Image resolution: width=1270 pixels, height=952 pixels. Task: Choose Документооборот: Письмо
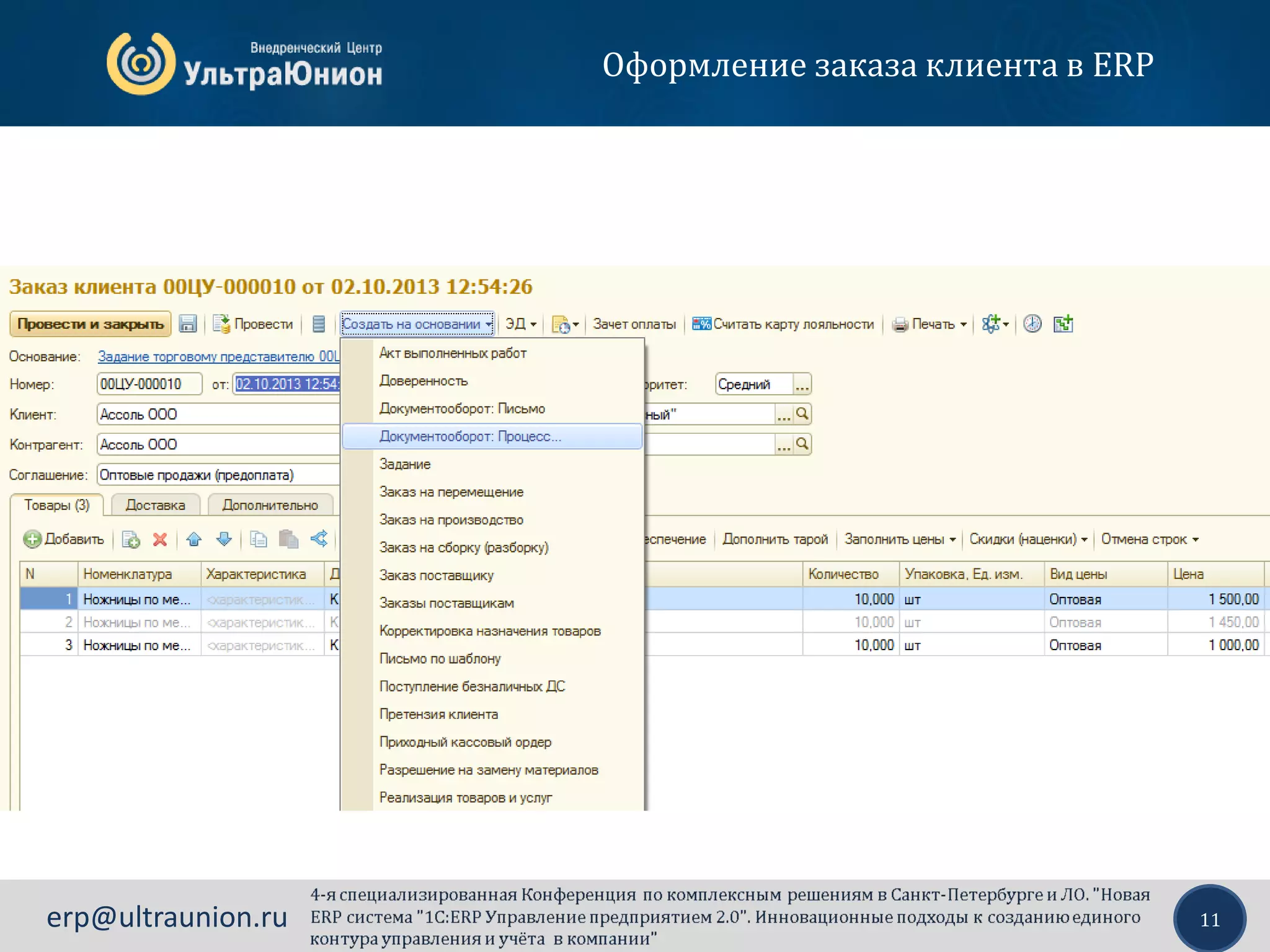tap(492, 409)
